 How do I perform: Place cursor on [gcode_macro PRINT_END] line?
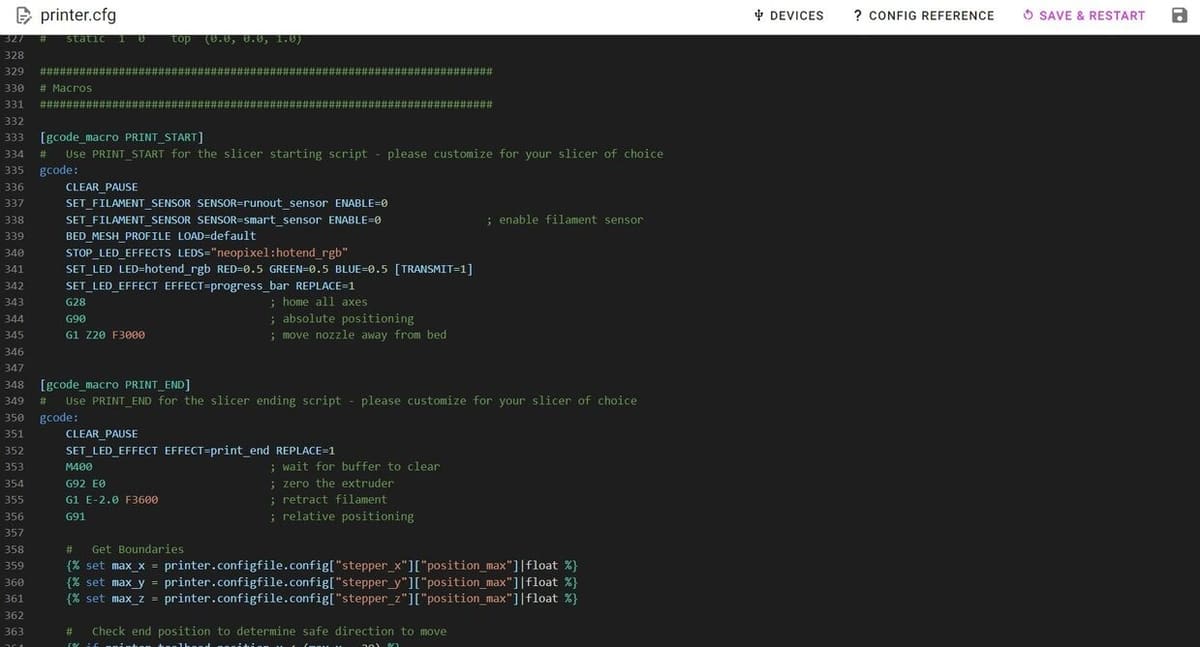[x=115, y=384]
